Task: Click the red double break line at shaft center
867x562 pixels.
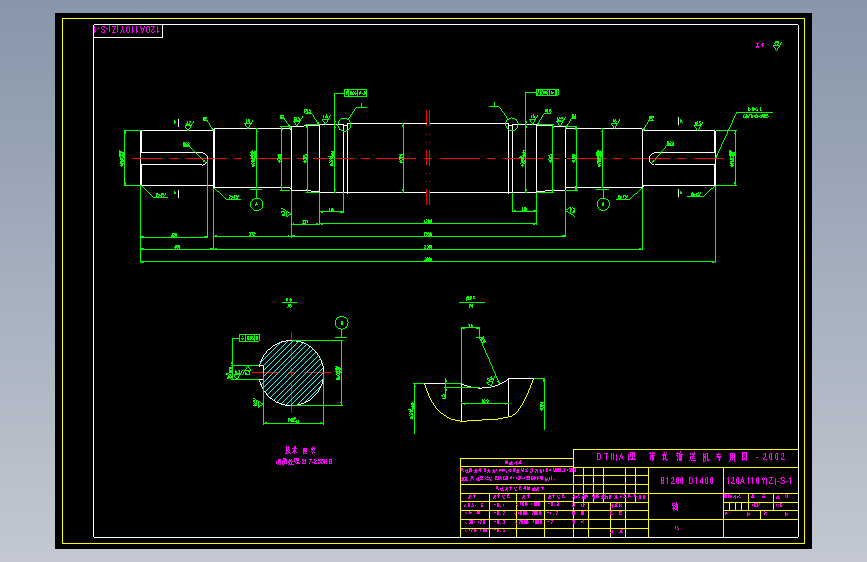Action: [428, 158]
